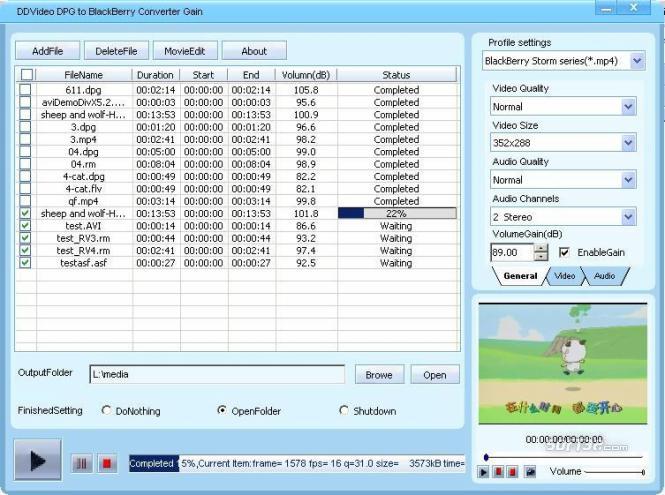This screenshot has height=495, width=665.
Task: Select the aviDemoDivX5.2 file row
Action: (238, 102)
